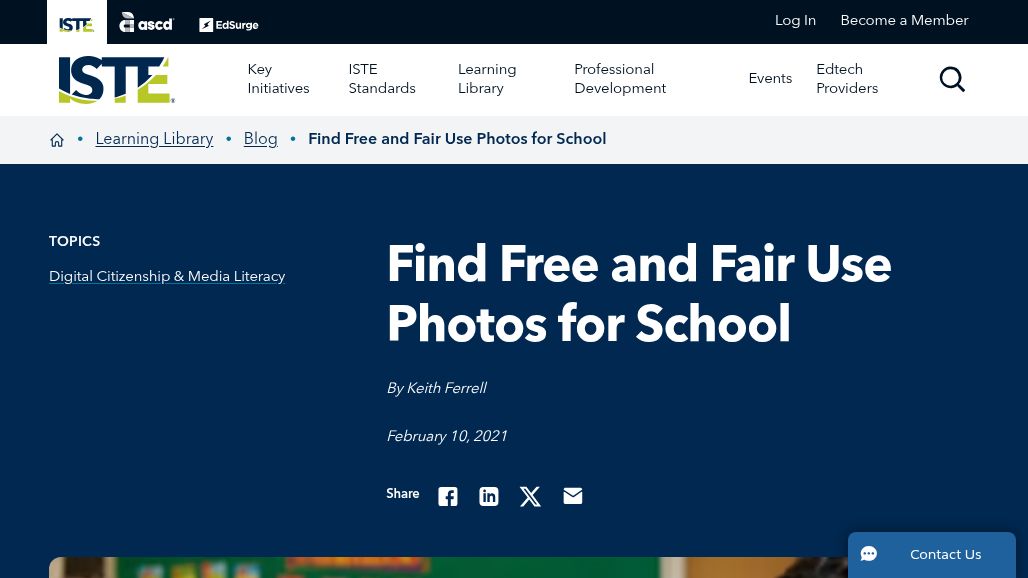Share the article via email icon
Viewport: 1028px width, 578px height.
tap(572, 496)
